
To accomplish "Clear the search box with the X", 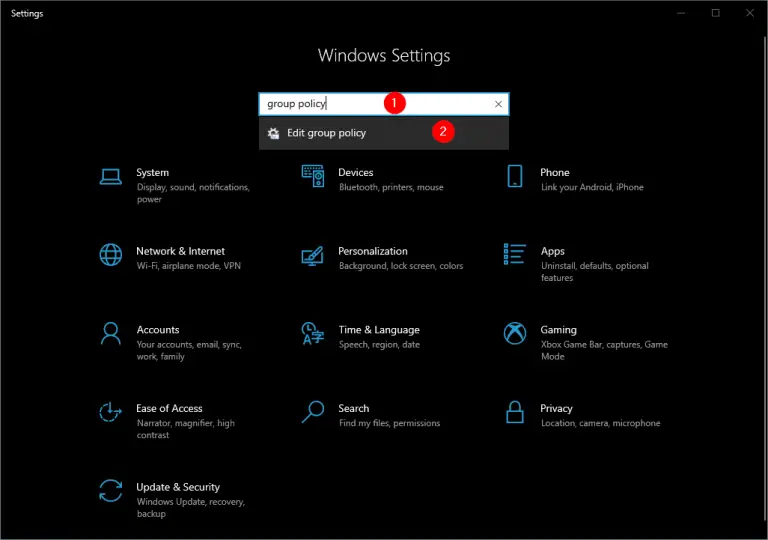I will tap(498, 104).
